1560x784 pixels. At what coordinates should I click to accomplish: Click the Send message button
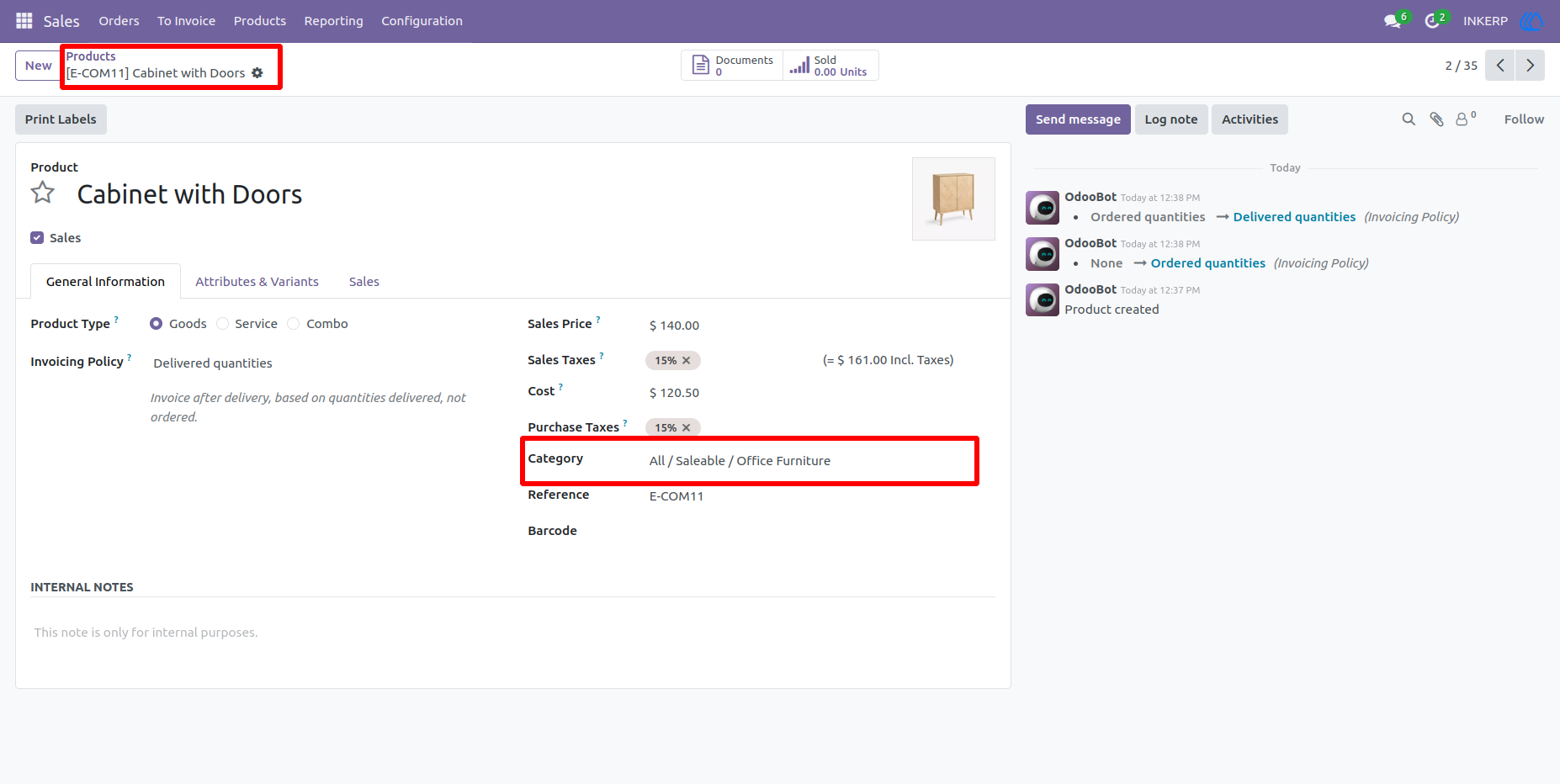1078,119
